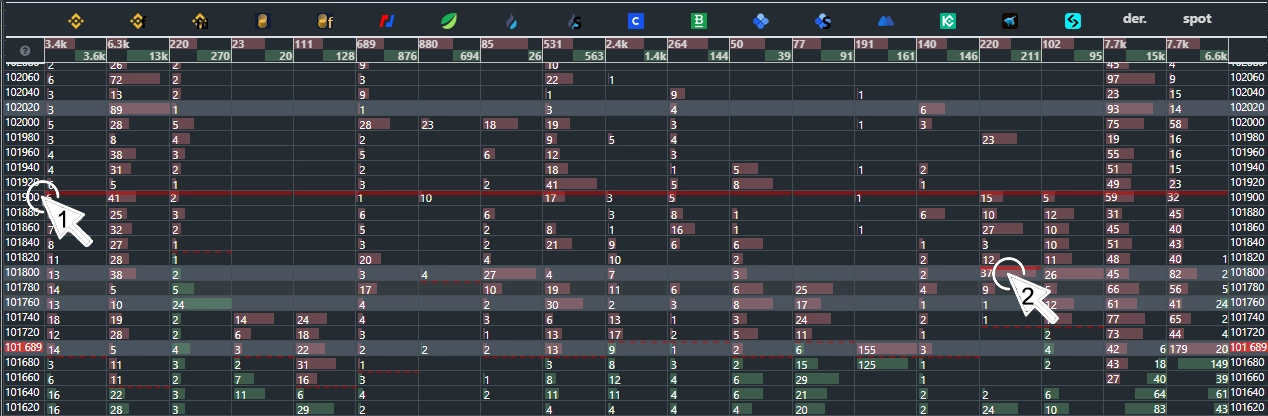Click the gold coin icon without the f
This screenshot has width=1268, height=416.
click(262, 20)
